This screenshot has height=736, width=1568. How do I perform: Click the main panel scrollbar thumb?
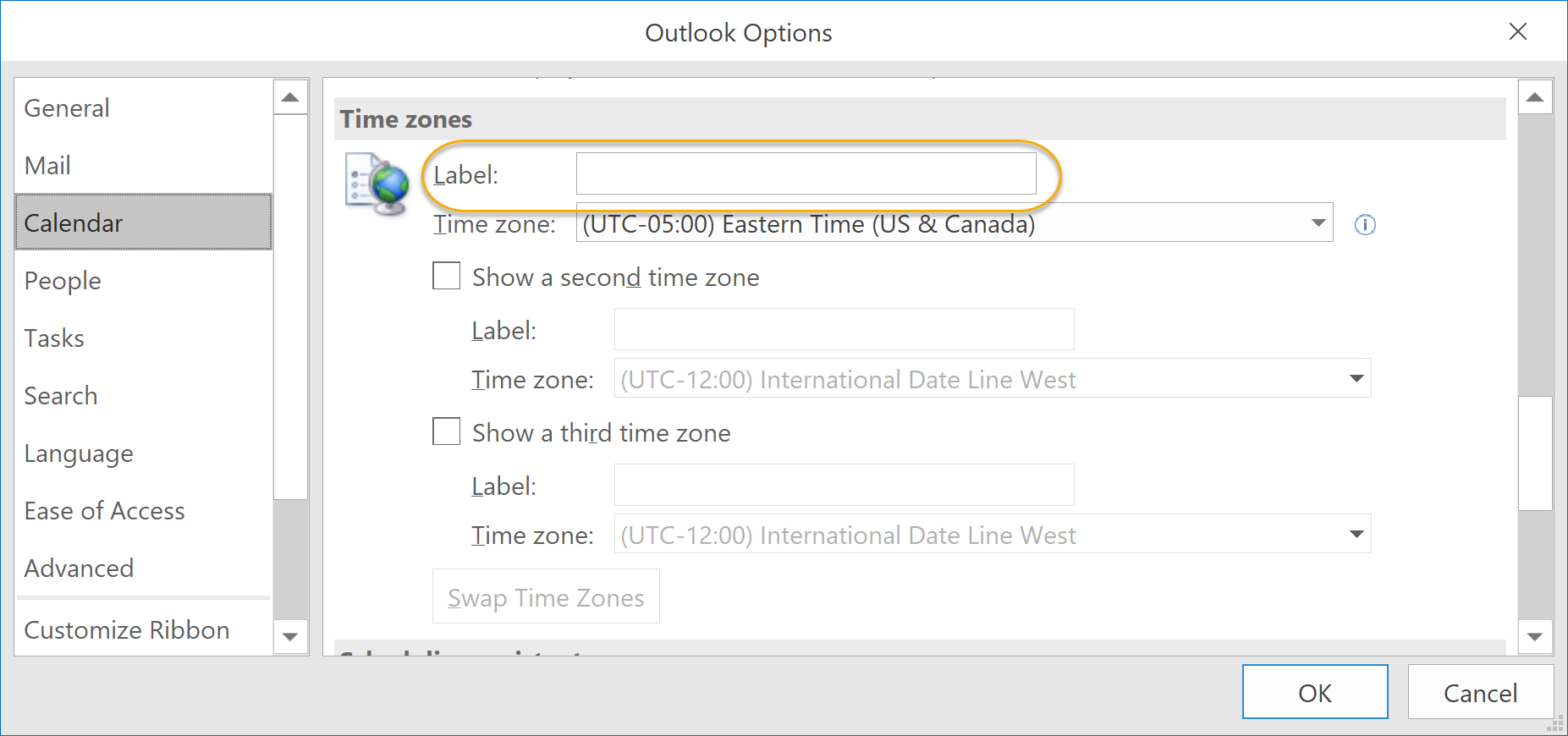click(1535, 453)
